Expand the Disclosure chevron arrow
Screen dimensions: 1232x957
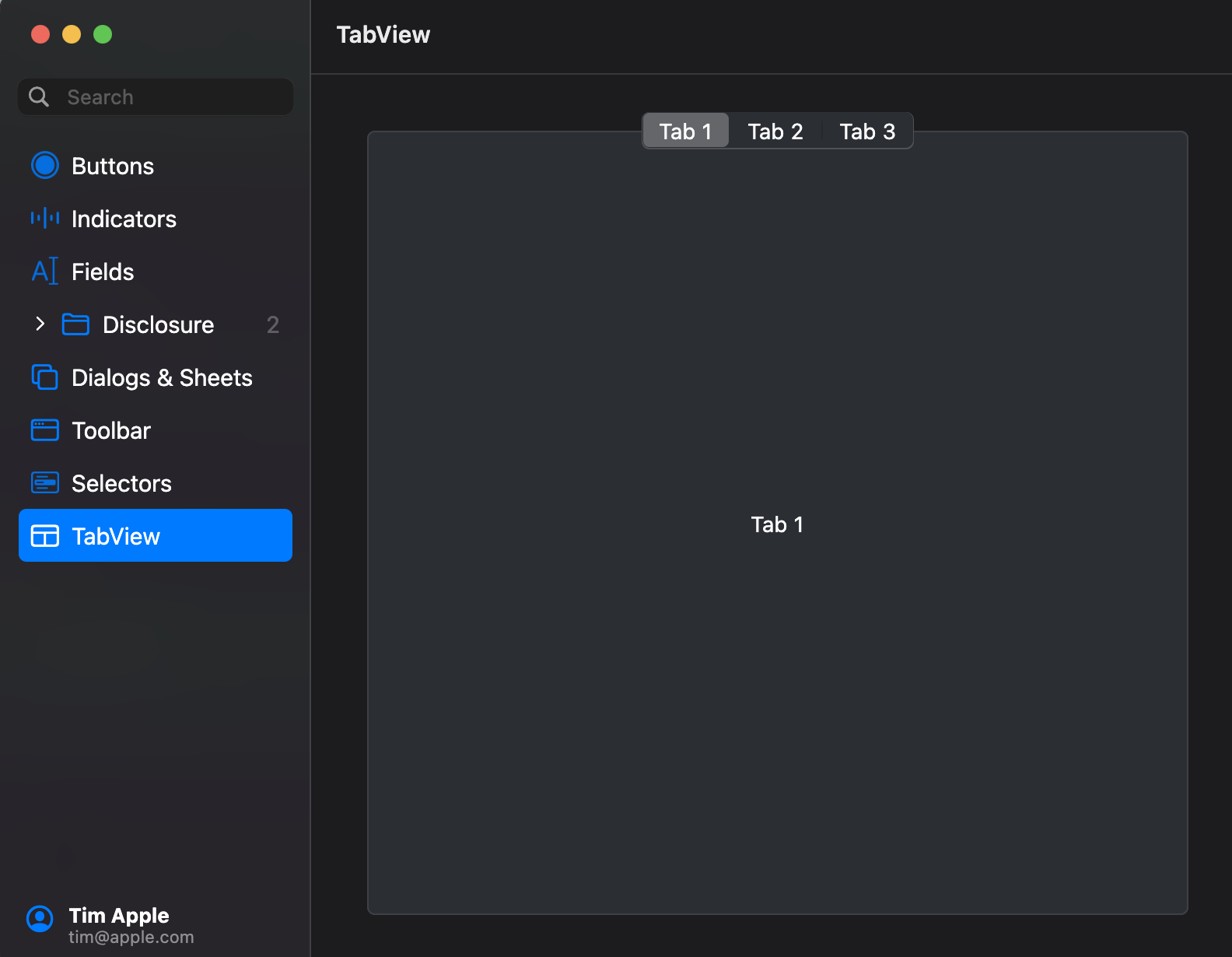pyautogui.click(x=40, y=324)
